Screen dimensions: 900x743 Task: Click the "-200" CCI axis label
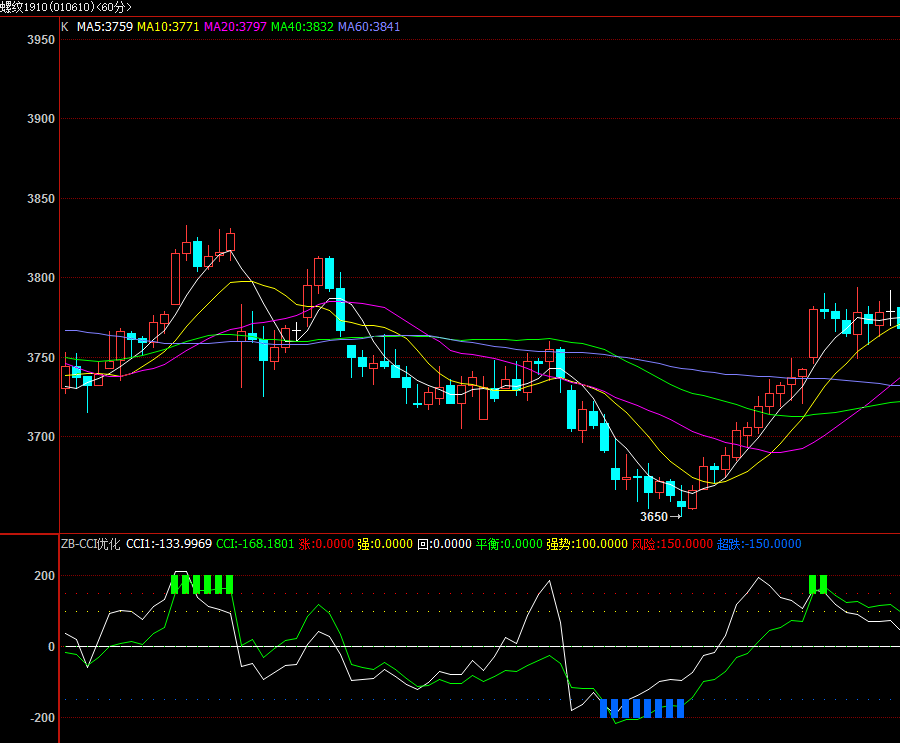42,718
